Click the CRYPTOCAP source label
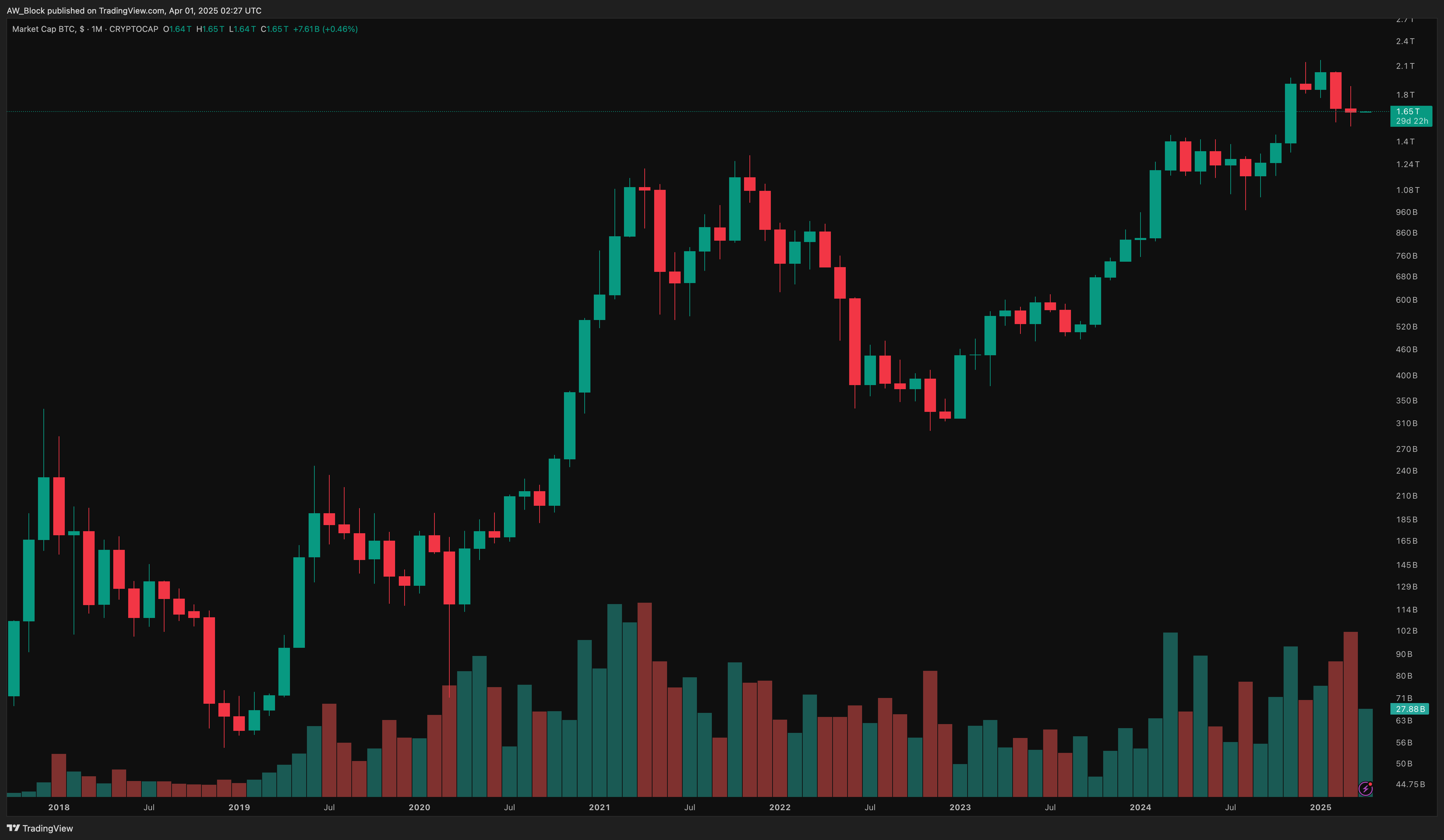Image resolution: width=1444 pixels, height=840 pixels. pyautogui.click(x=134, y=28)
